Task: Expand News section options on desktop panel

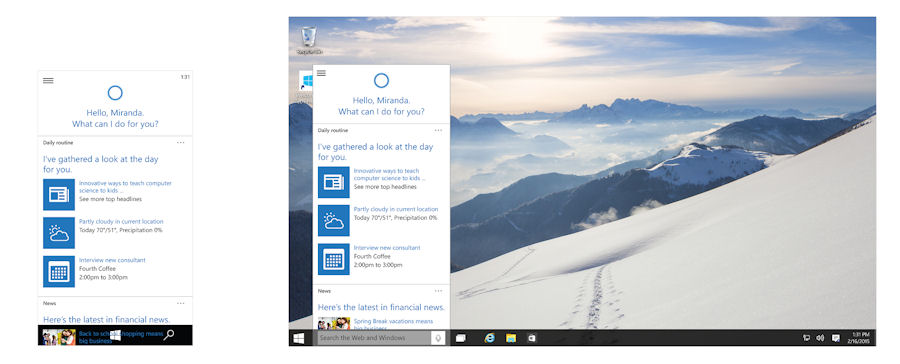Action: tap(439, 291)
